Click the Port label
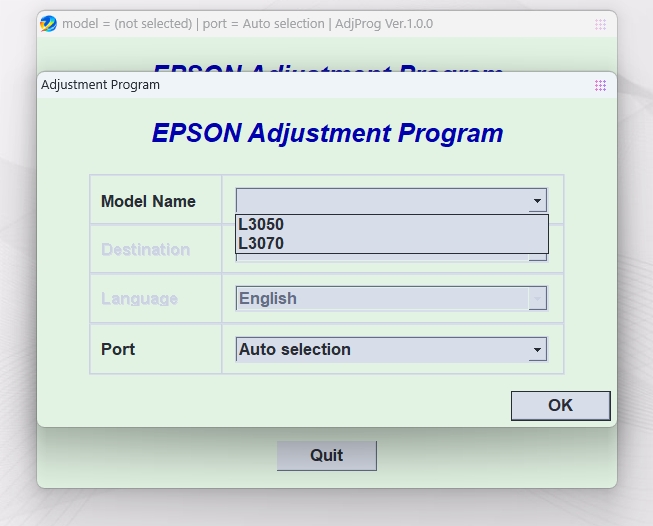The image size is (653, 526). coord(118,349)
